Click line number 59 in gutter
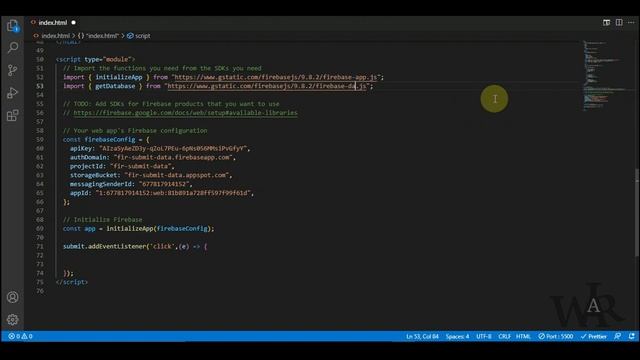The image size is (640, 360). 40,140
